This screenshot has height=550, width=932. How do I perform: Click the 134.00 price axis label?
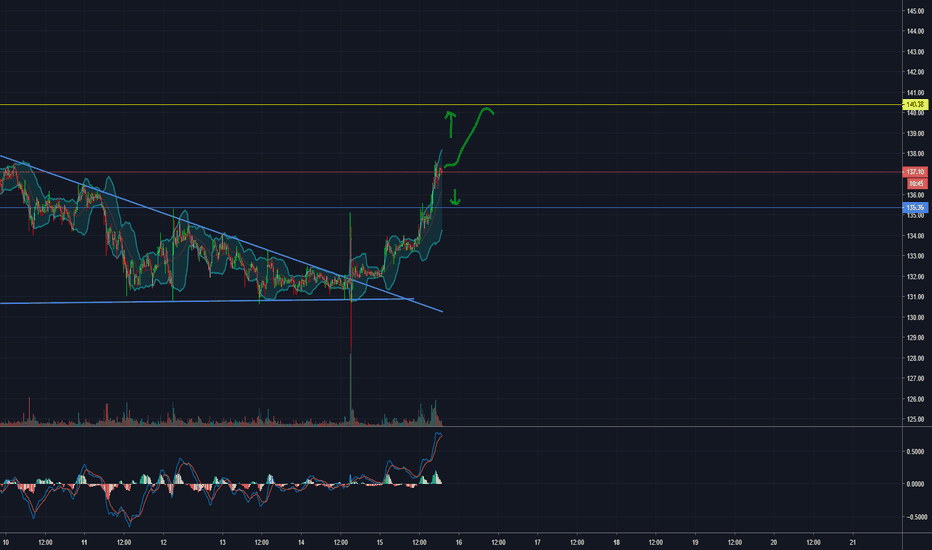pyautogui.click(x=915, y=236)
